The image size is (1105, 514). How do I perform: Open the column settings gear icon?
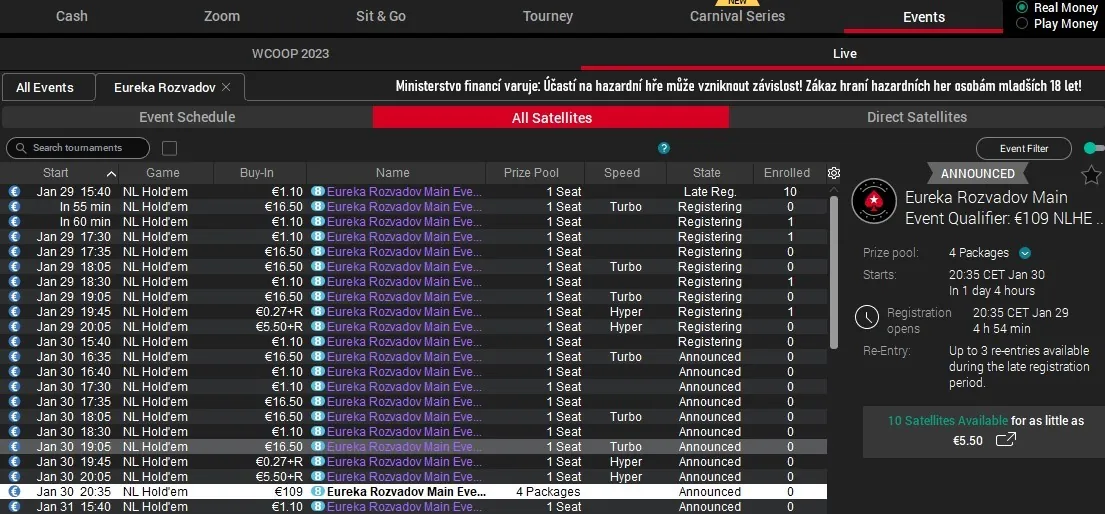(x=834, y=173)
